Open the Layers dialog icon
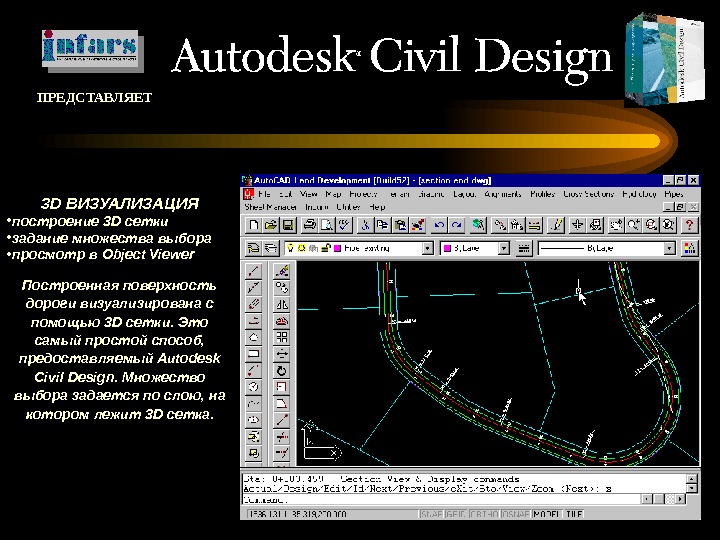 271,248
